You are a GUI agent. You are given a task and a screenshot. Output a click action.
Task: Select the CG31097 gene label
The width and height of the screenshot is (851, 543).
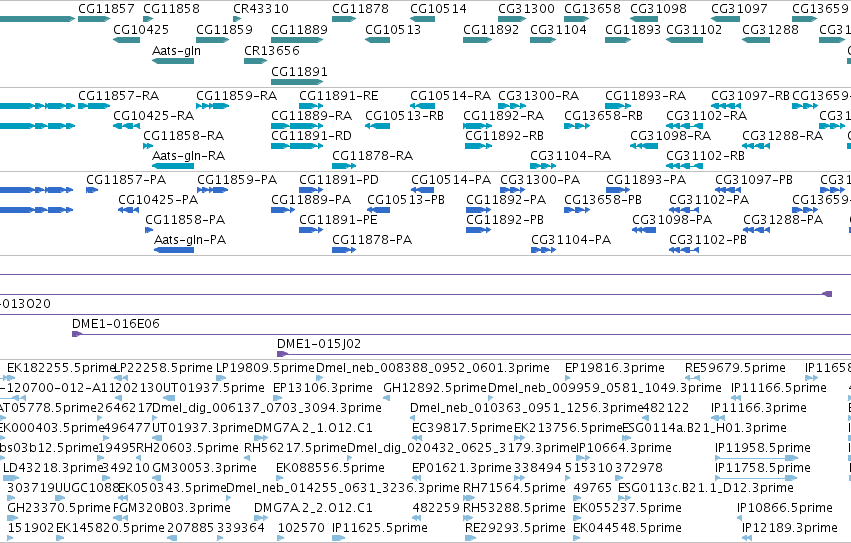(x=739, y=9)
